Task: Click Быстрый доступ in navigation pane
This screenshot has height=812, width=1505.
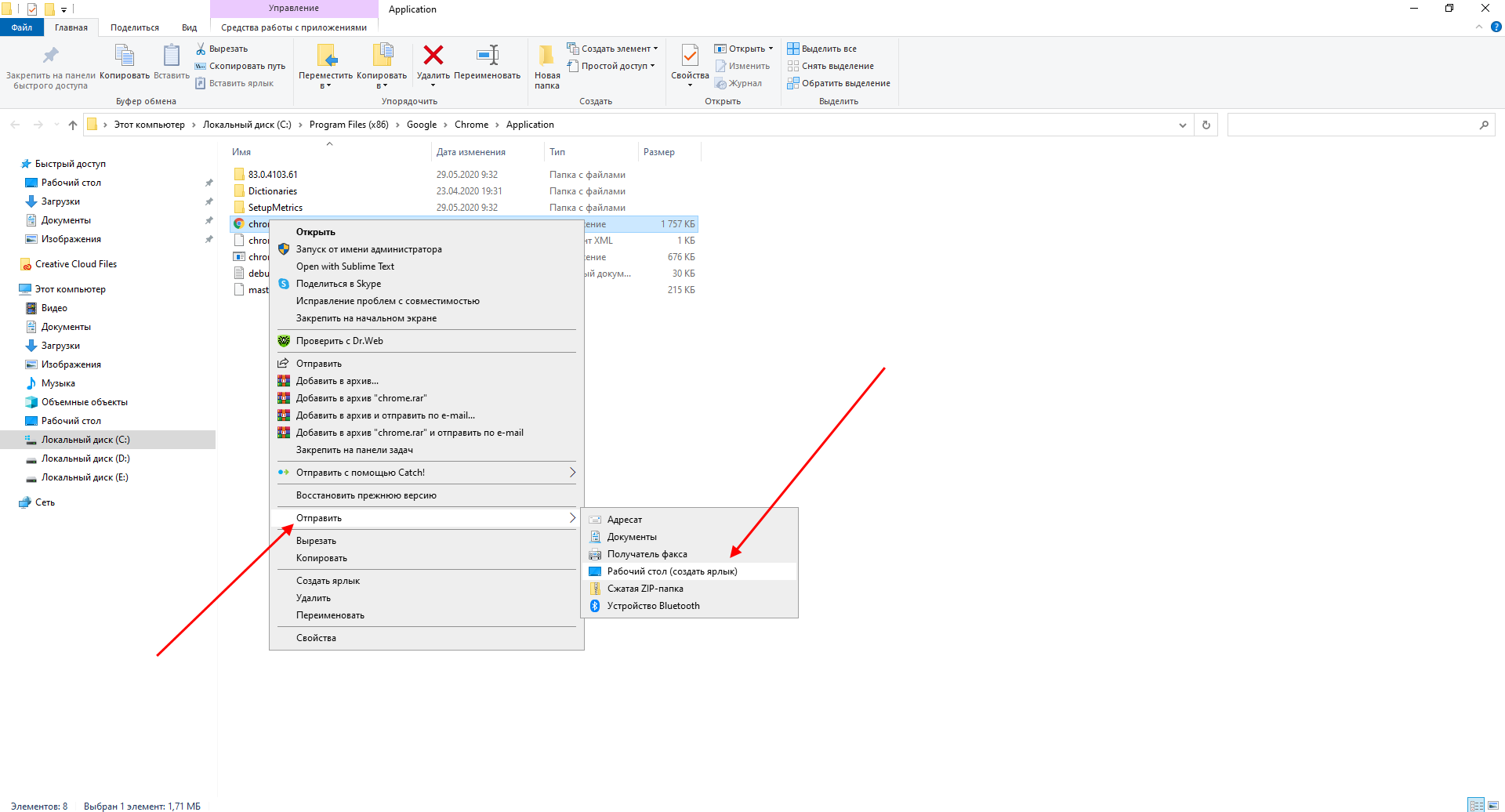Action: point(70,164)
